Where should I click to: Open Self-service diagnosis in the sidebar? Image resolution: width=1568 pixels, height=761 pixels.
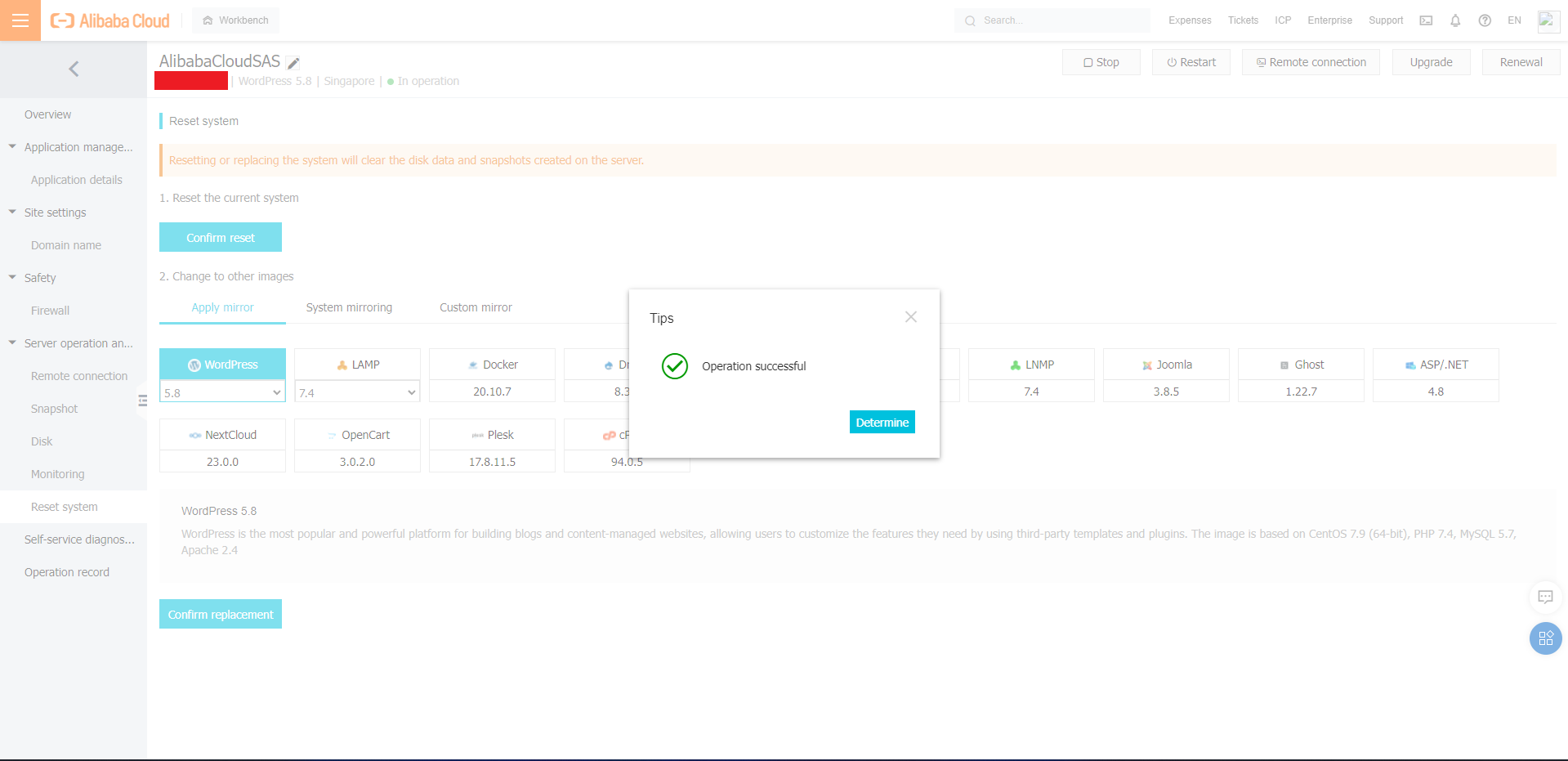(x=74, y=539)
